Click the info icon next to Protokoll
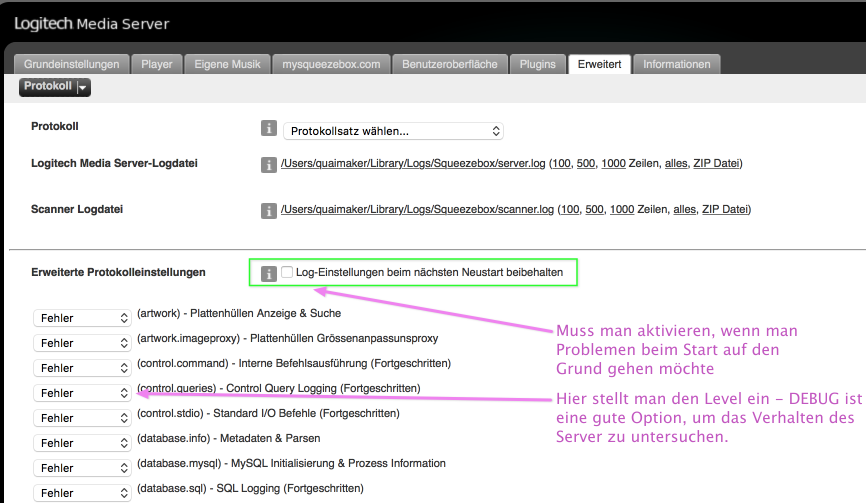 coord(268,129)
